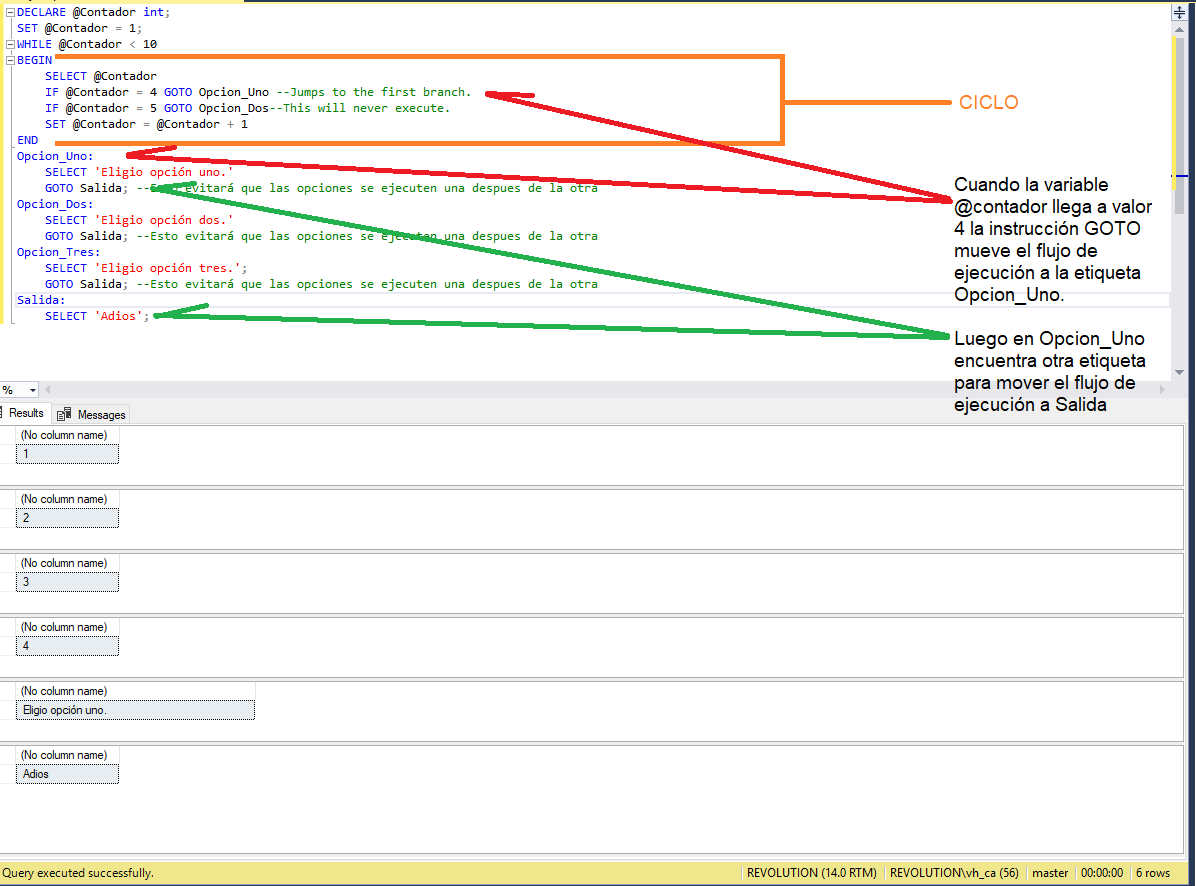The width and height of the screenshot is (1196, 886).
Task: Select the result cell containing 'Eligio opción uno.'
Action: [136, 710]
